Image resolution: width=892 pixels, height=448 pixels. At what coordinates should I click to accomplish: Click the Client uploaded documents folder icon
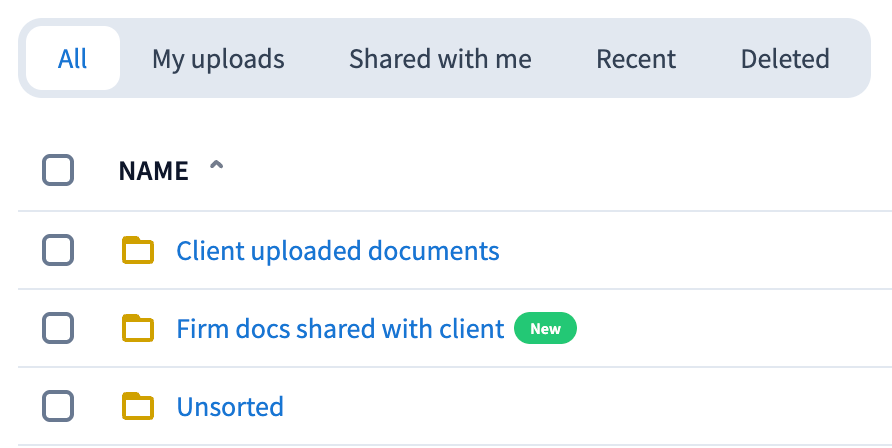pyautogui.click(x=138, y=250)
